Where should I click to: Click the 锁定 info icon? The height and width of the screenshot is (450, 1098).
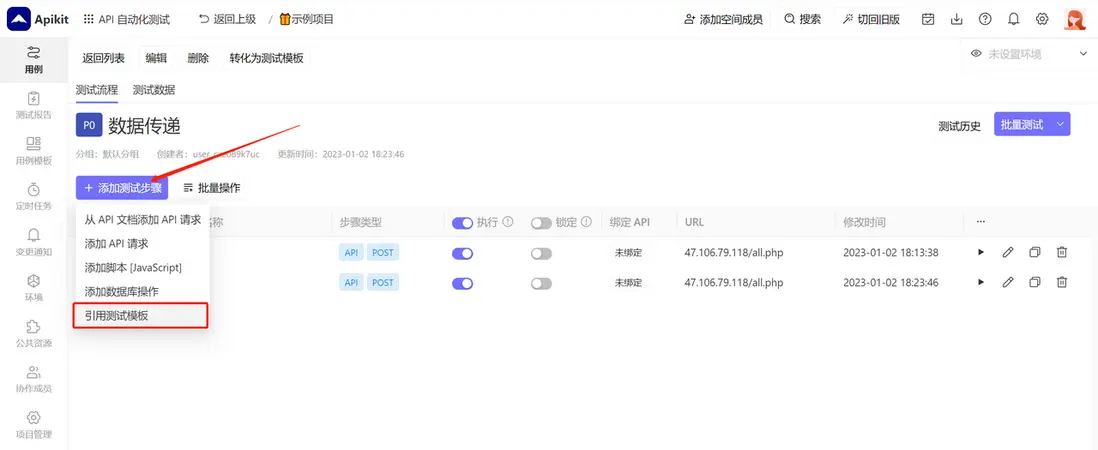587,222
